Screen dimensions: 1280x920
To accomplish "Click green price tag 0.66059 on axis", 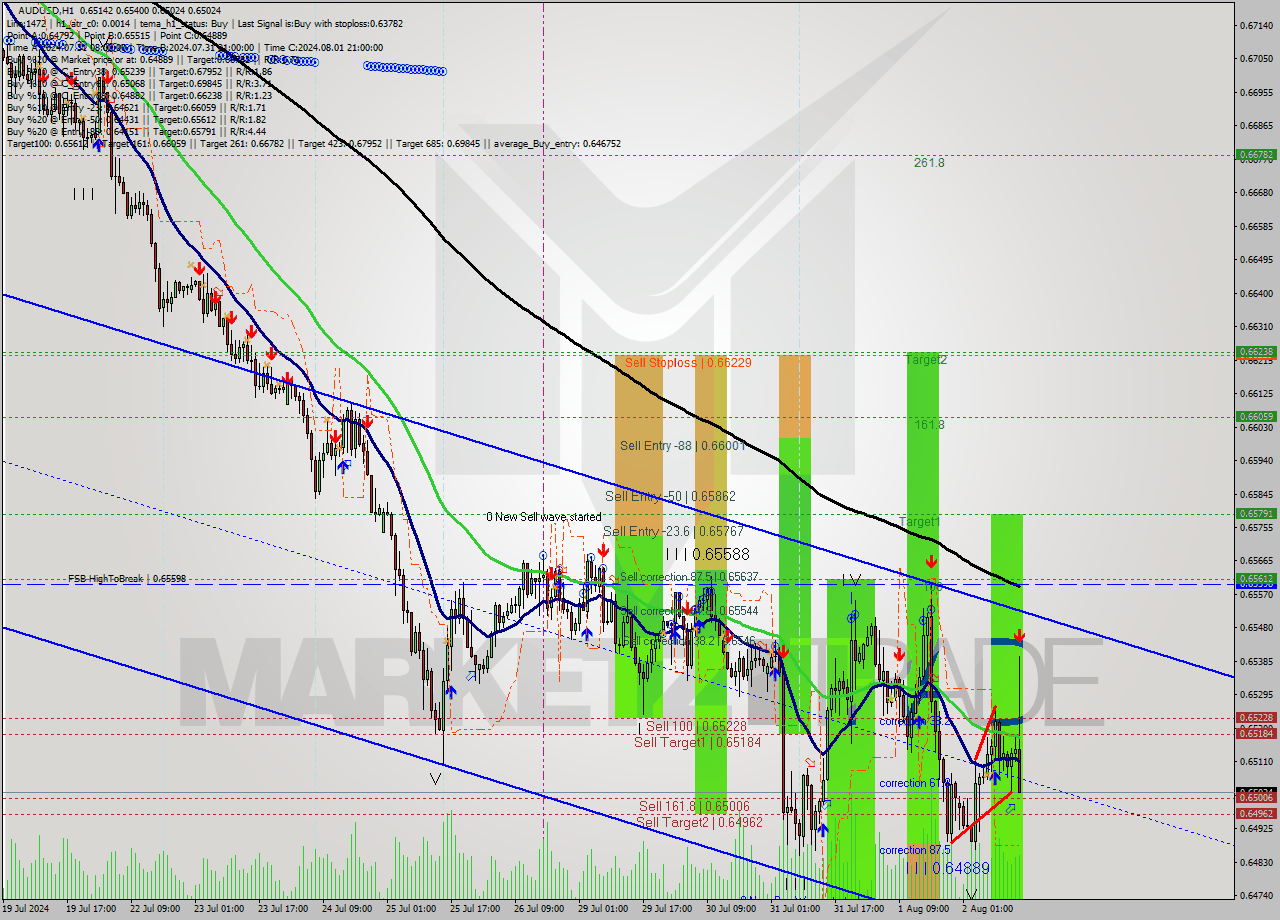I will 1255,417.
